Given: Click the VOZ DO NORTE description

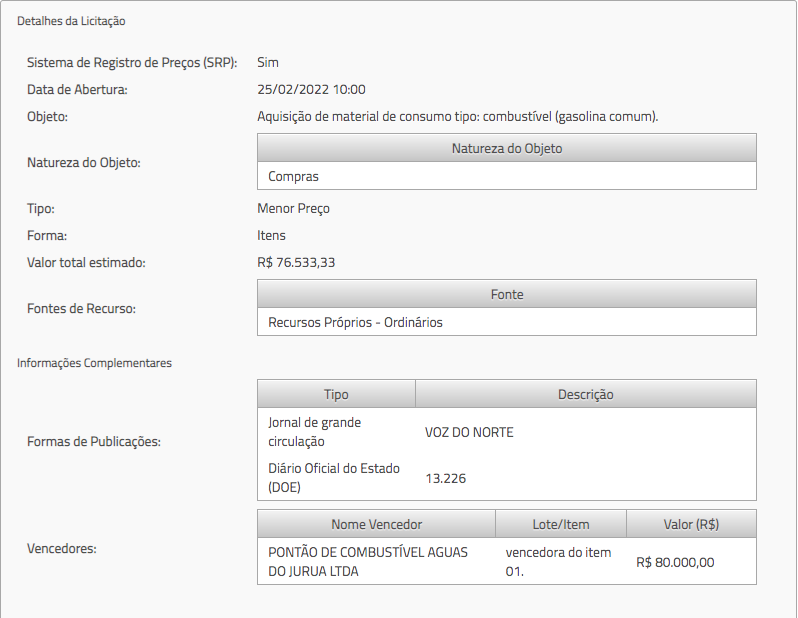Looking at the screenshot, I should pyautogui.click(x=469, y=432).
